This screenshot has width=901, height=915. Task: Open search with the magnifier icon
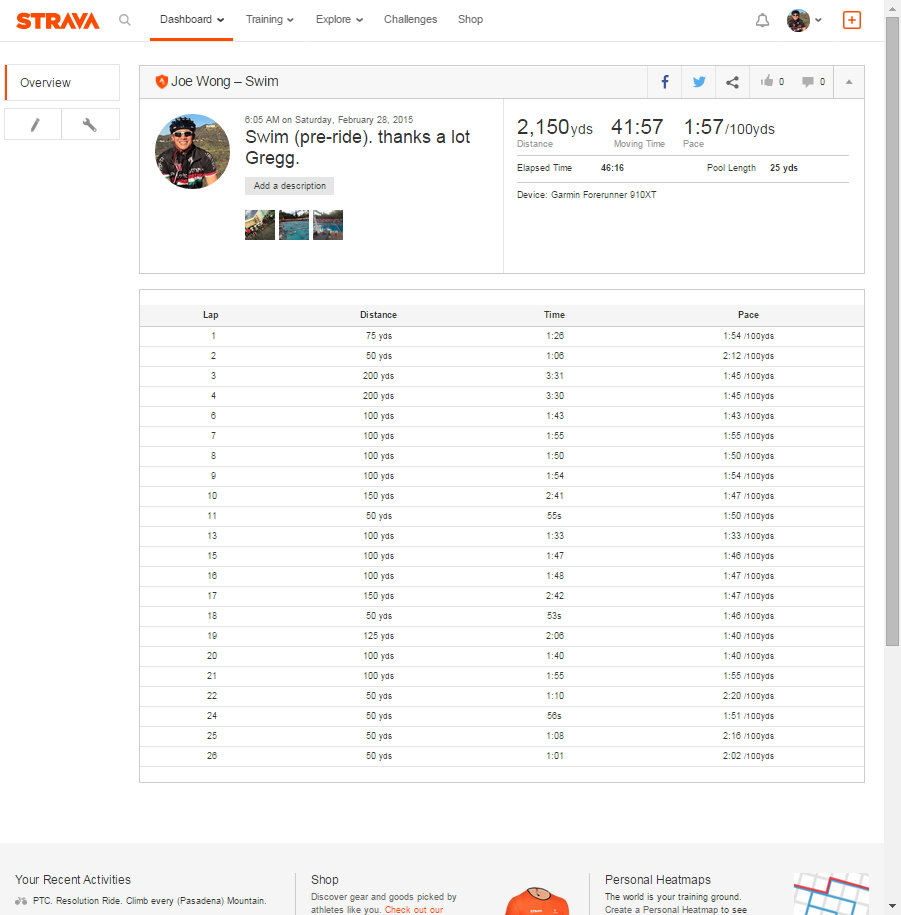[125, 19]
